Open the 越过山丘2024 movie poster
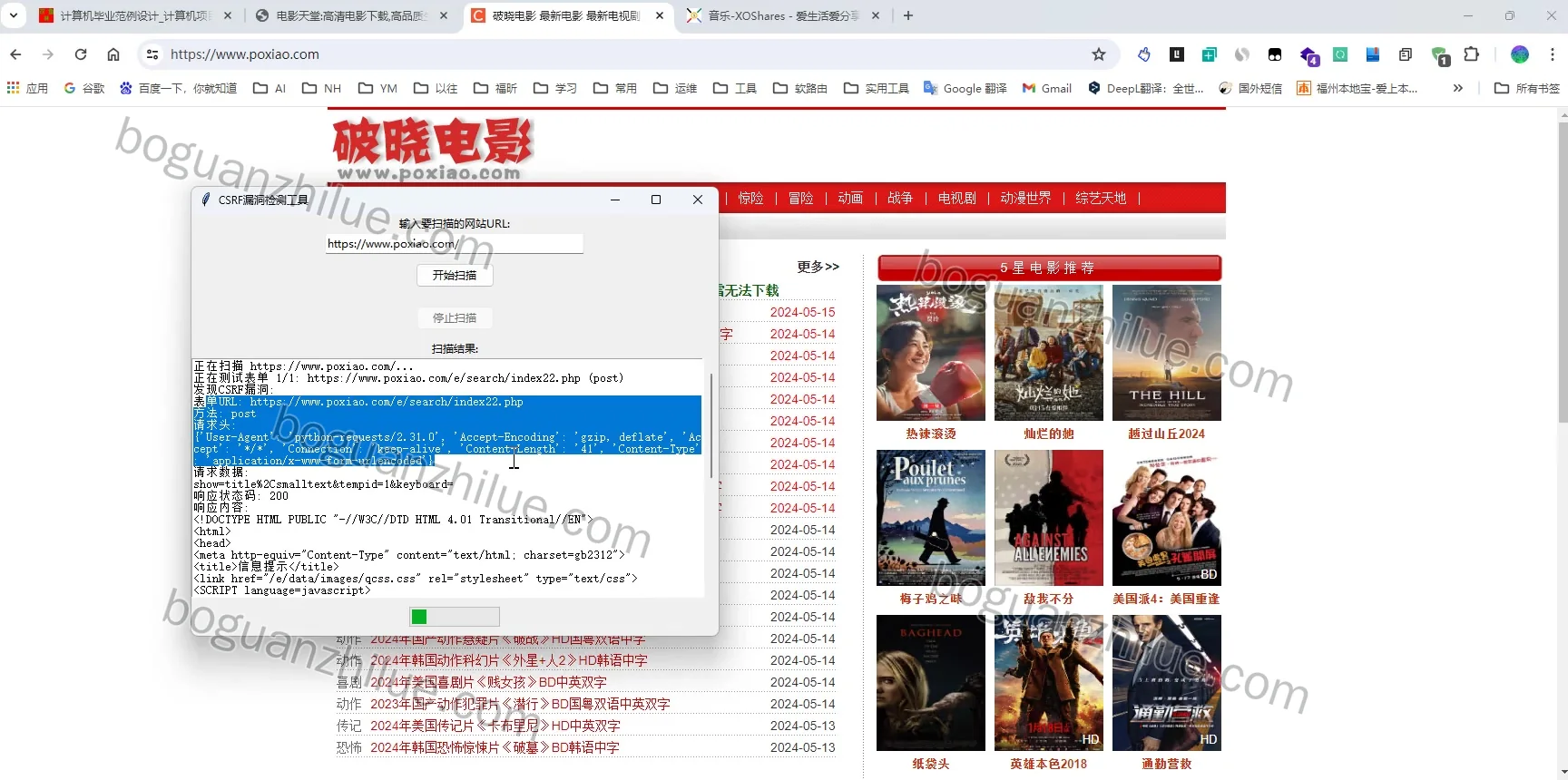The width and height of the screenshot is (1568, 780). point(1167,353)
